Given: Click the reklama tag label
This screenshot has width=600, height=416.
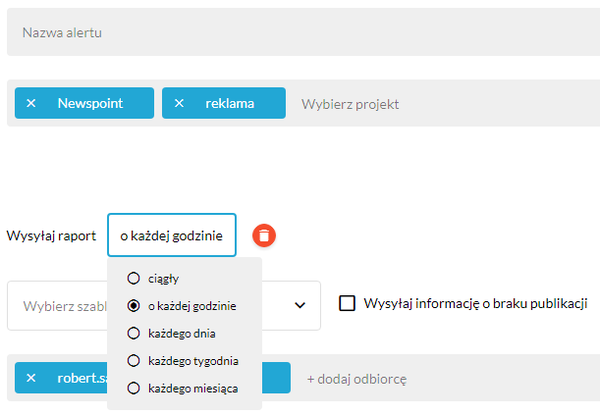Looking at the screenshot, I should click(230, 103).
